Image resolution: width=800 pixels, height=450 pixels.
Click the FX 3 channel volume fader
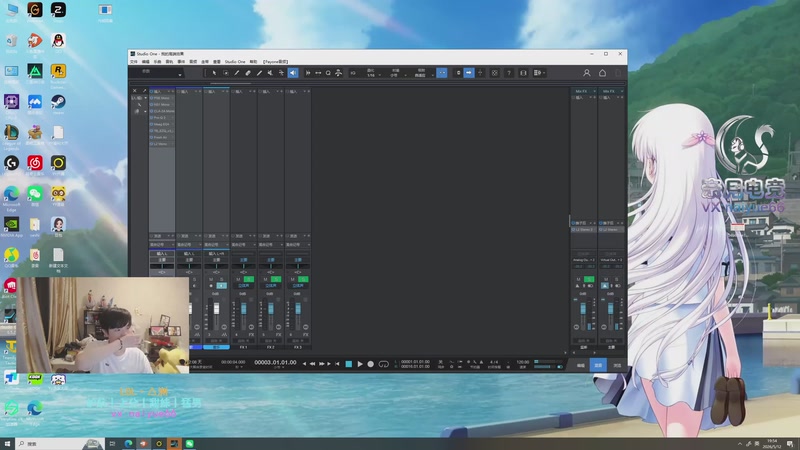point(298,309)
